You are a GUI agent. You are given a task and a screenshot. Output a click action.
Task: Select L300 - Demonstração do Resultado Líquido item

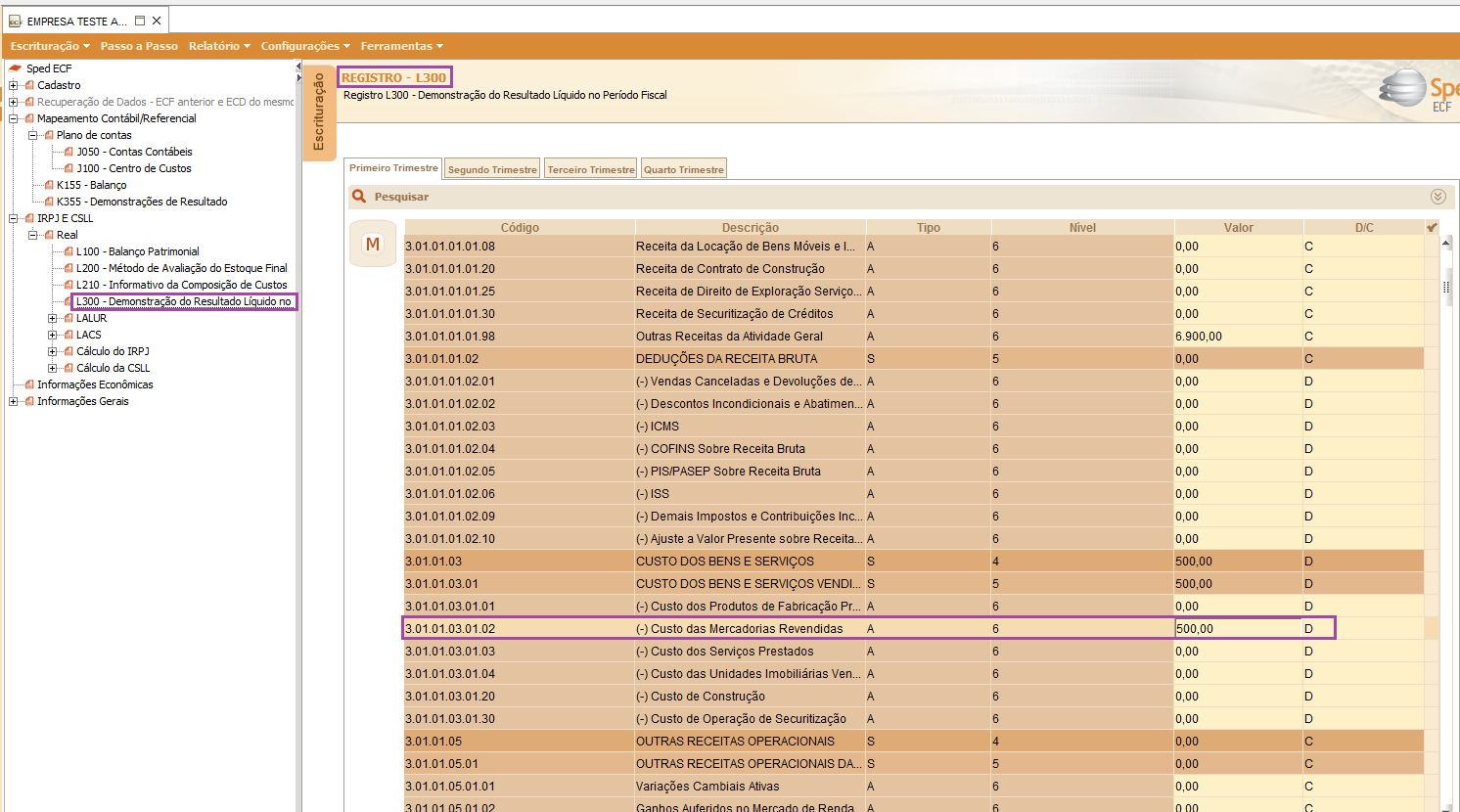(184, 301)
